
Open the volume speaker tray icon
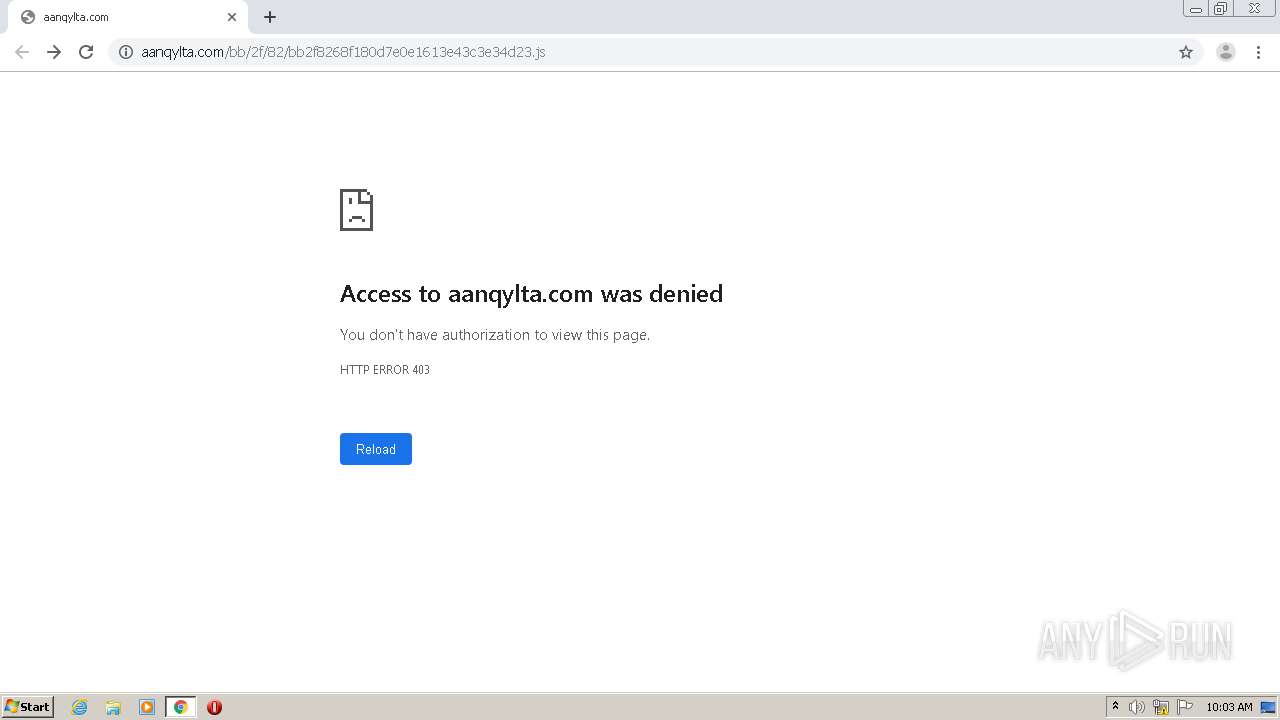click(1137, 707)
